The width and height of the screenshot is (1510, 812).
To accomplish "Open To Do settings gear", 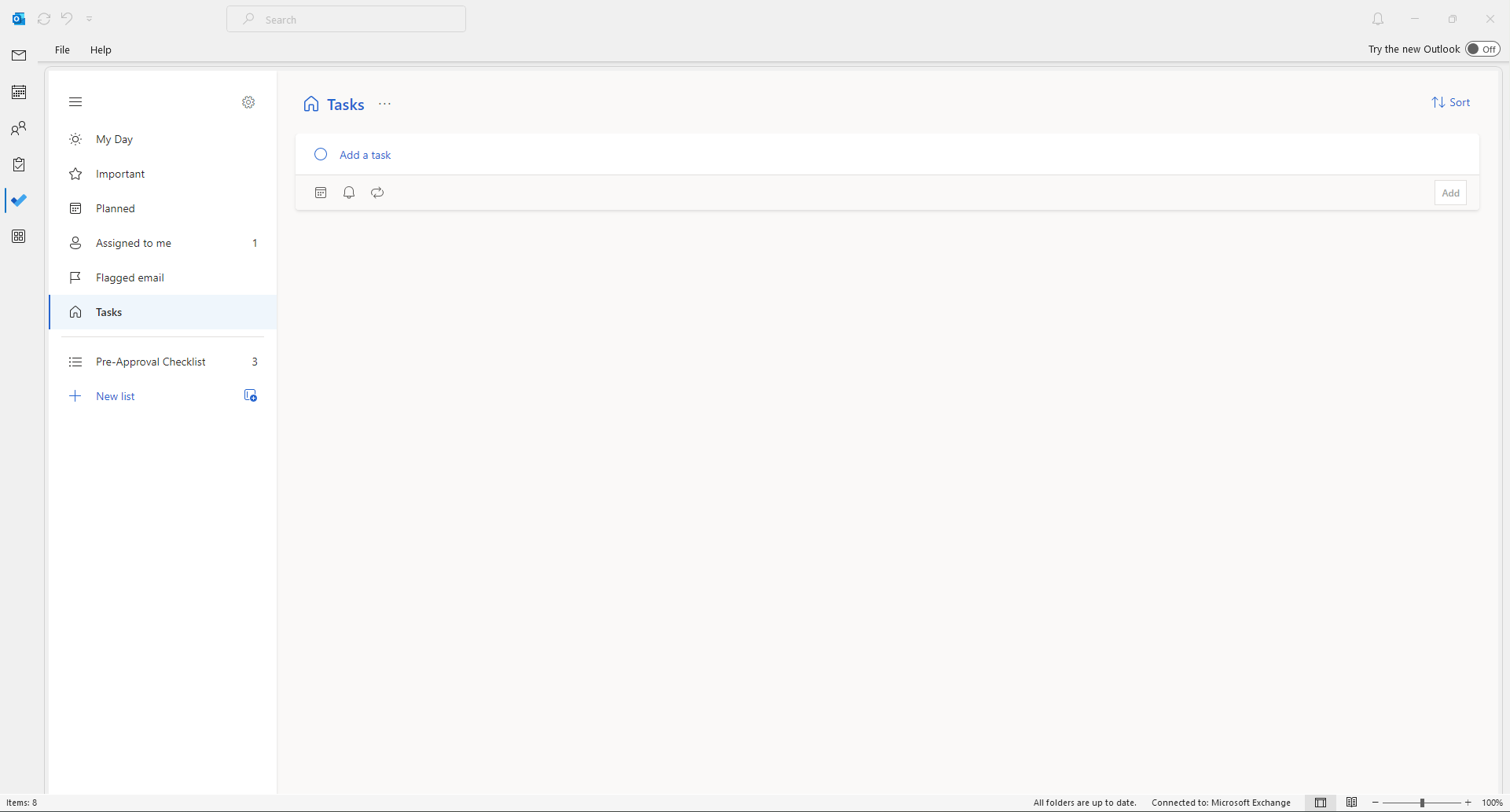I will coord(248,102).
